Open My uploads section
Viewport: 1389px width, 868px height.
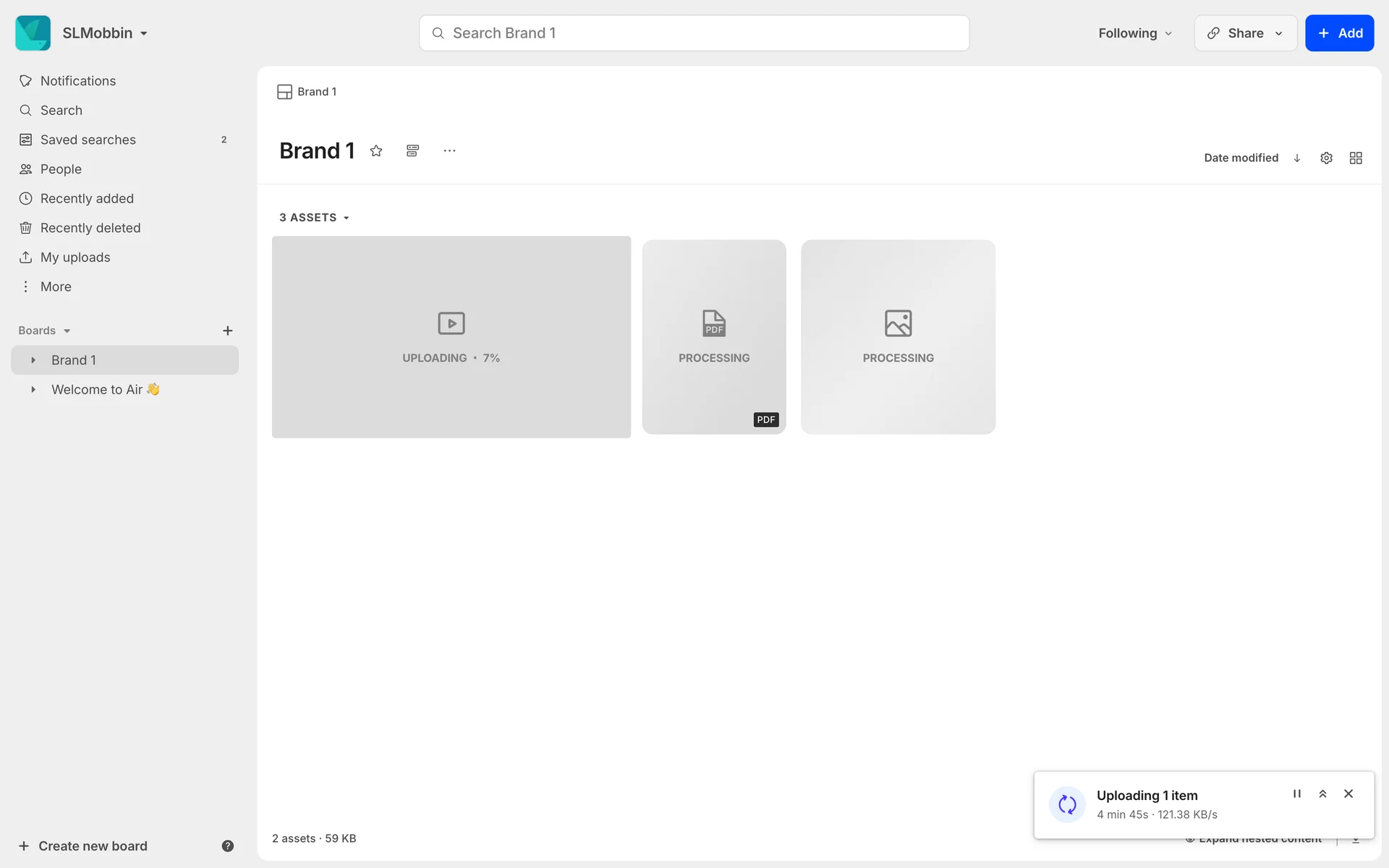tap(75, 258)
